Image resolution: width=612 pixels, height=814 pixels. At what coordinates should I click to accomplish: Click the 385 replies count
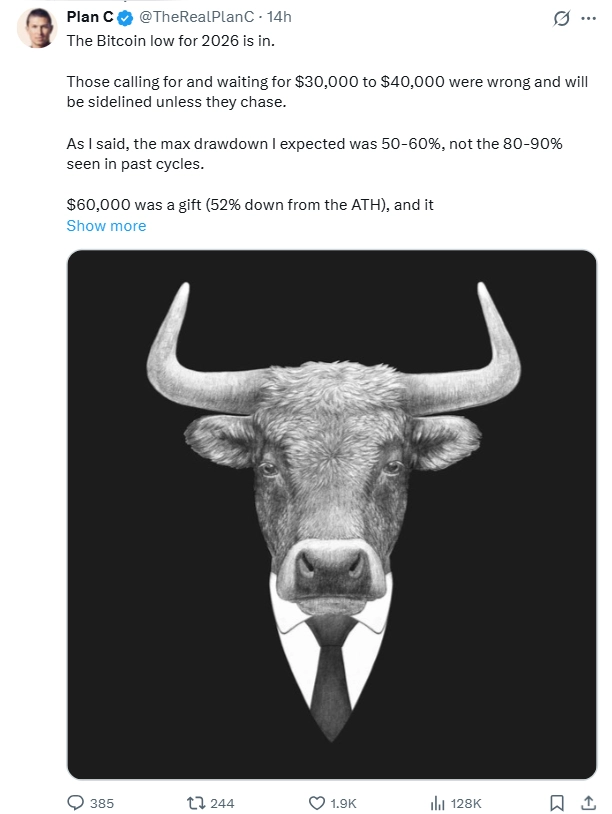click(102, 803)
